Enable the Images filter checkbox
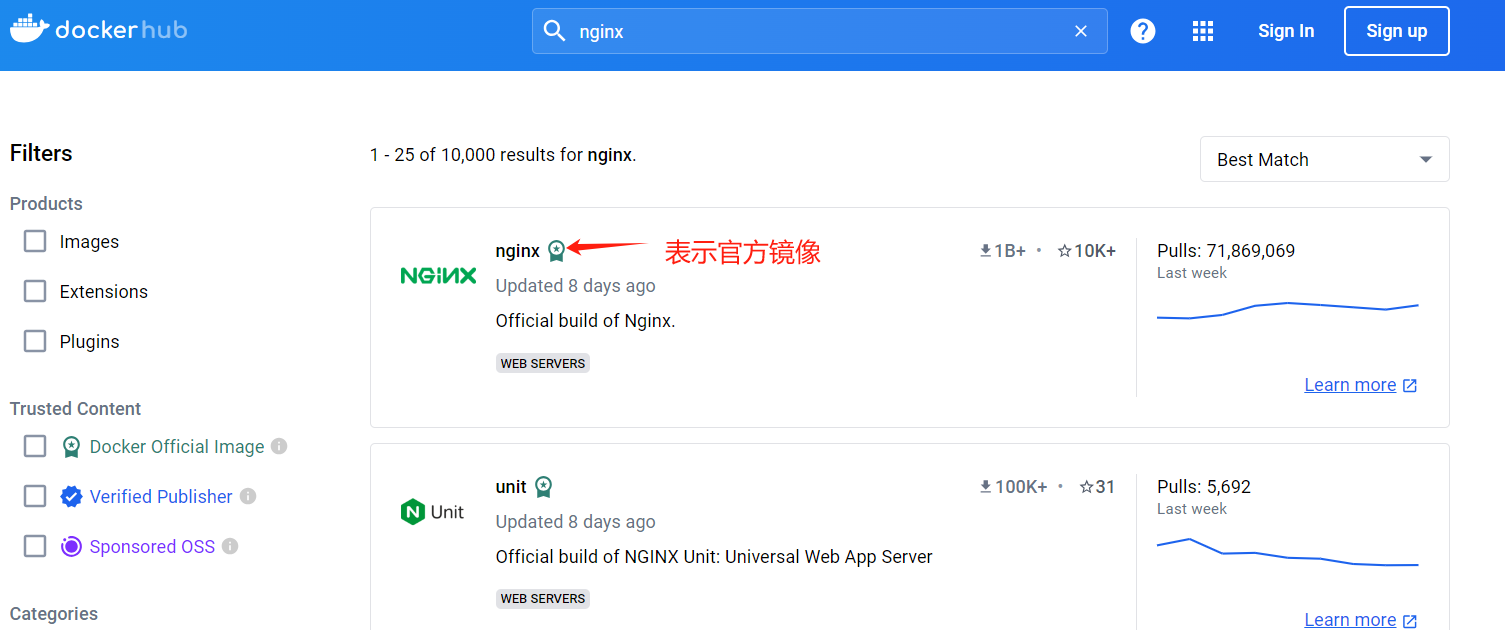 pyautogui.click(x=35, y=241)
